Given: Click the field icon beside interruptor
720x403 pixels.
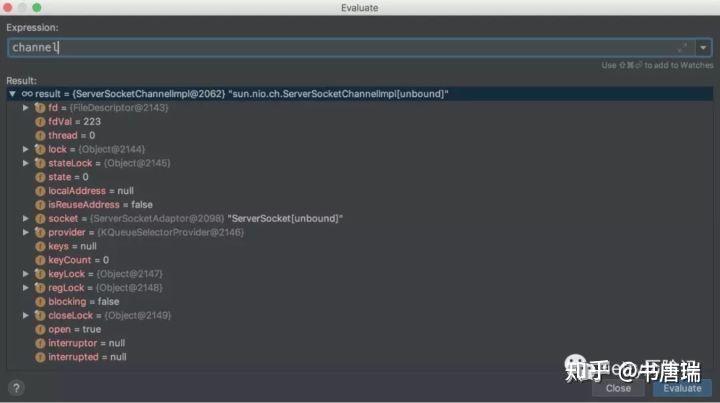Looking at the screenshot, I should pyautogui.click(x=40, y=343).
